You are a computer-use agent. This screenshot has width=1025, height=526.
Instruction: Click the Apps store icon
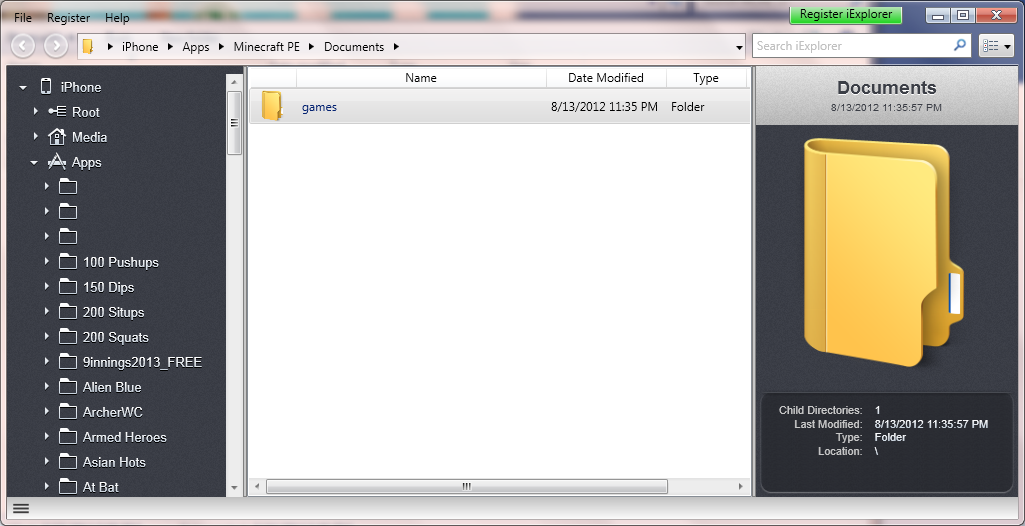click(x=57, y=161)
